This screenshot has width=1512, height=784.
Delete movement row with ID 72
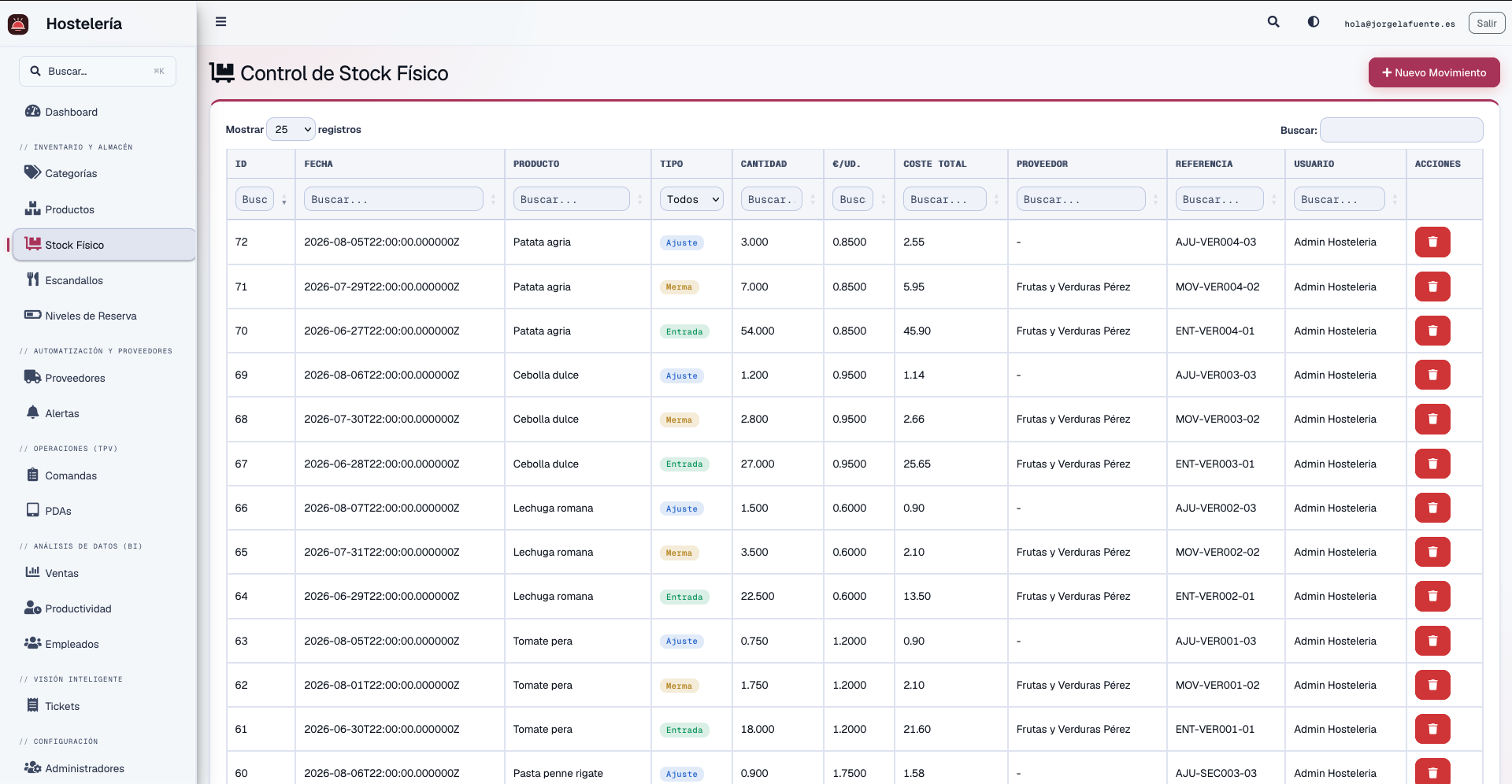point(1432,242)
